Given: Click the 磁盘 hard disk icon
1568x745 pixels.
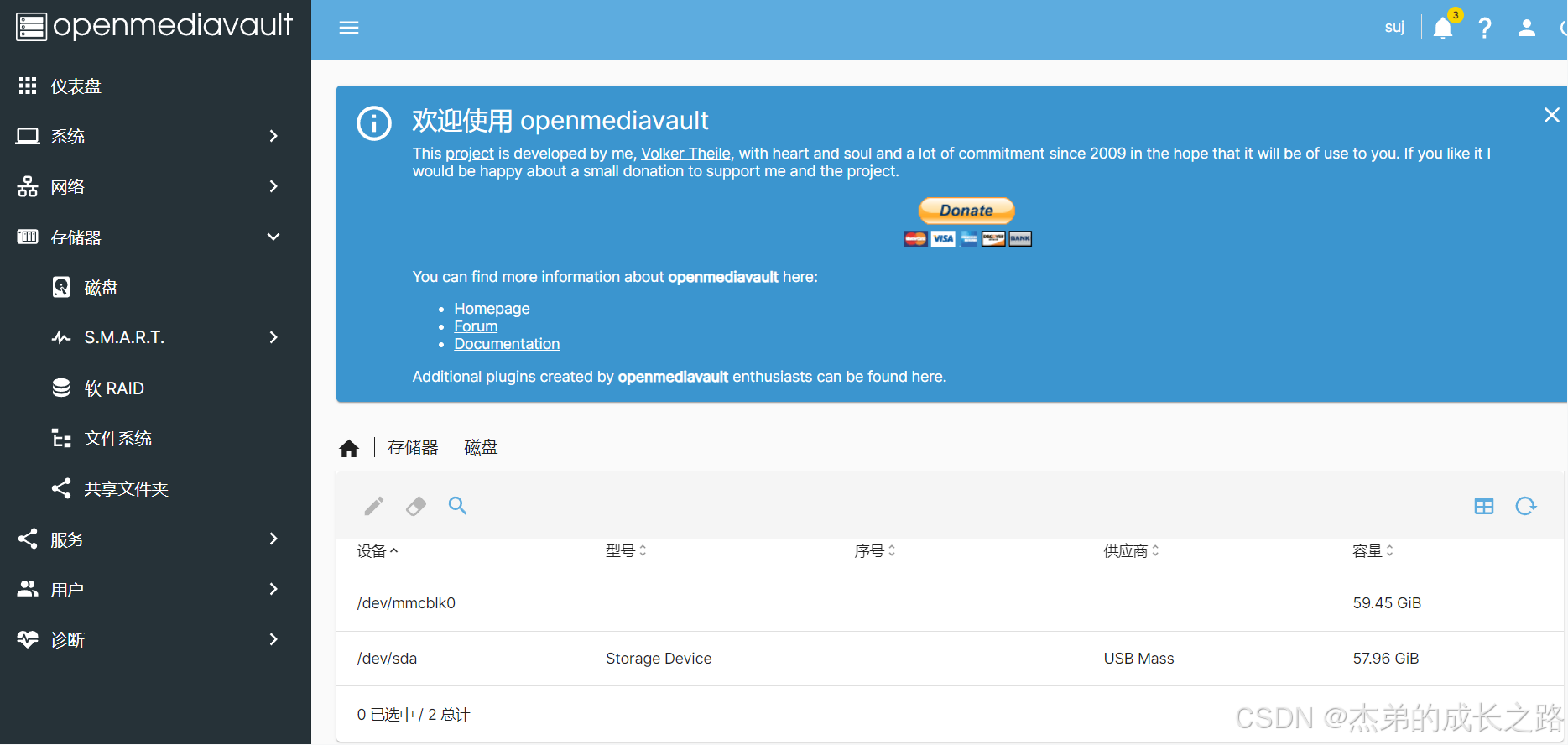Looking at the screenshot, I should tap(61, 287).
